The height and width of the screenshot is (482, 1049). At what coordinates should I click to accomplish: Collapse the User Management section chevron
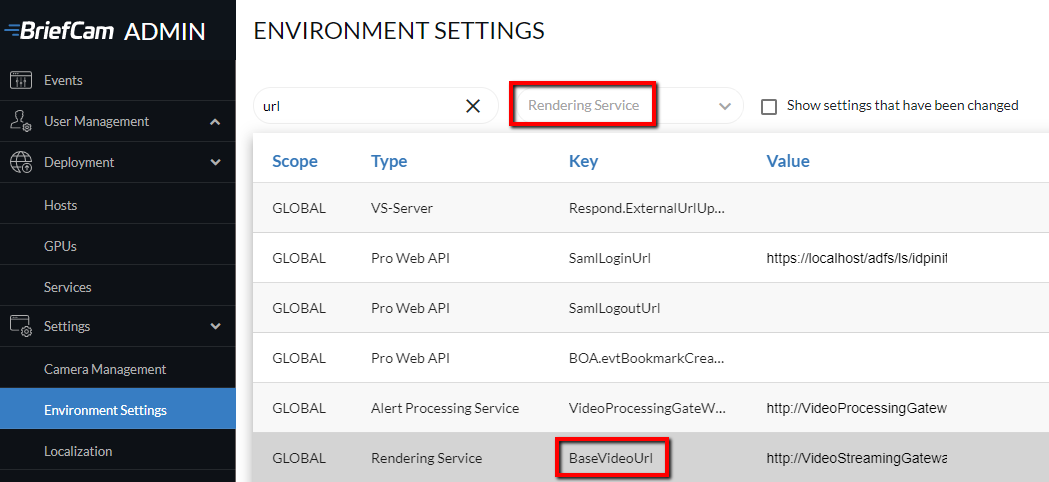(x=215, y=122)
